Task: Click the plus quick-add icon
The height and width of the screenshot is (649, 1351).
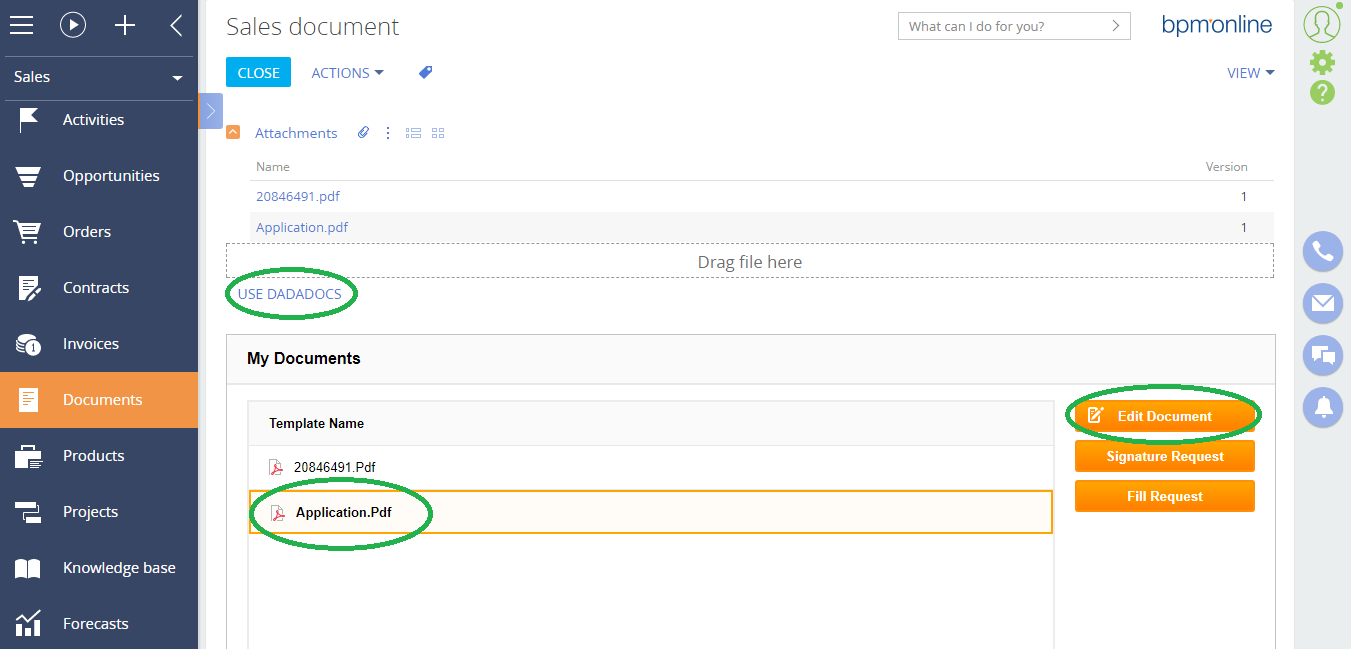Action: (125, 26)
